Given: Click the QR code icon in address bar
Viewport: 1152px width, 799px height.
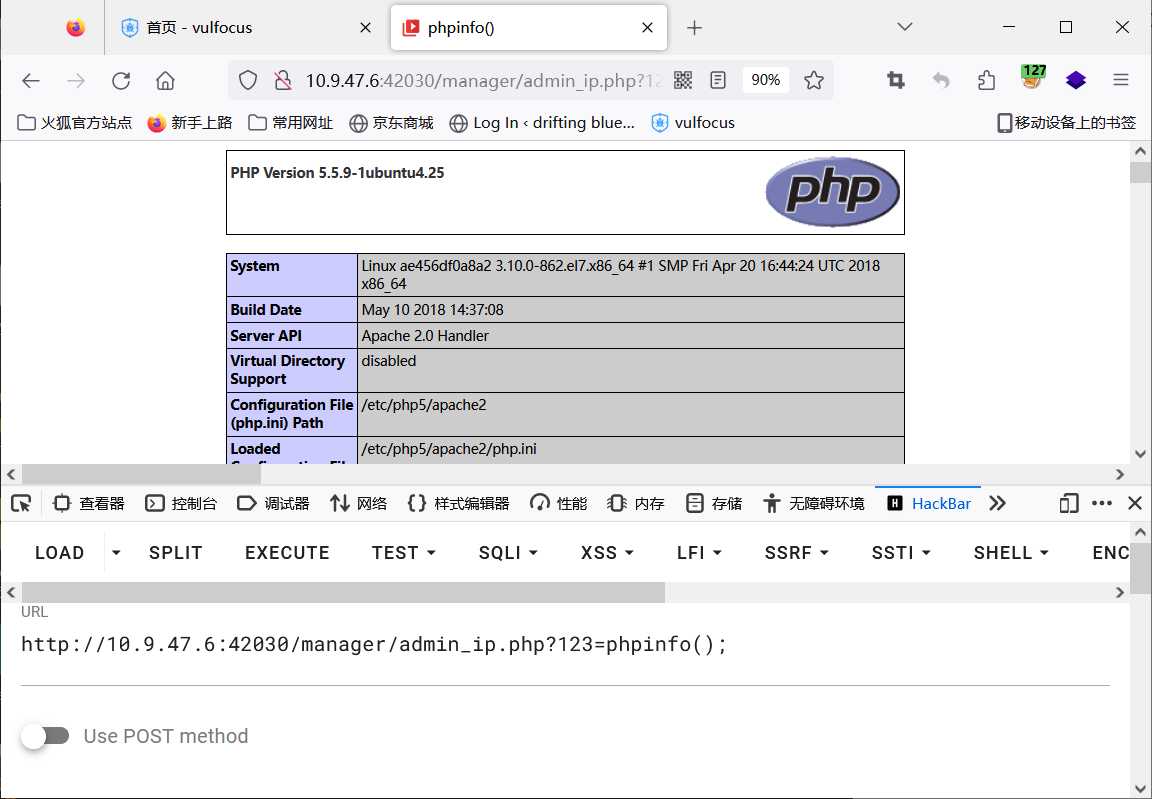Looking at the screenshot, I should 683,80.
